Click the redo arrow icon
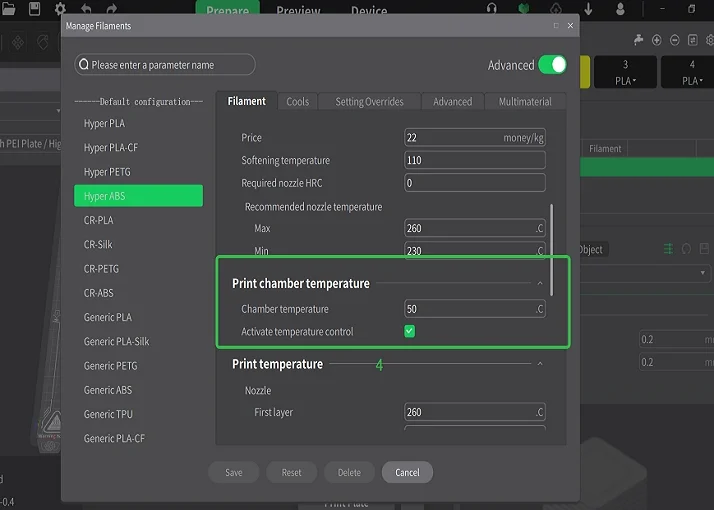 [x=112, y=9]
